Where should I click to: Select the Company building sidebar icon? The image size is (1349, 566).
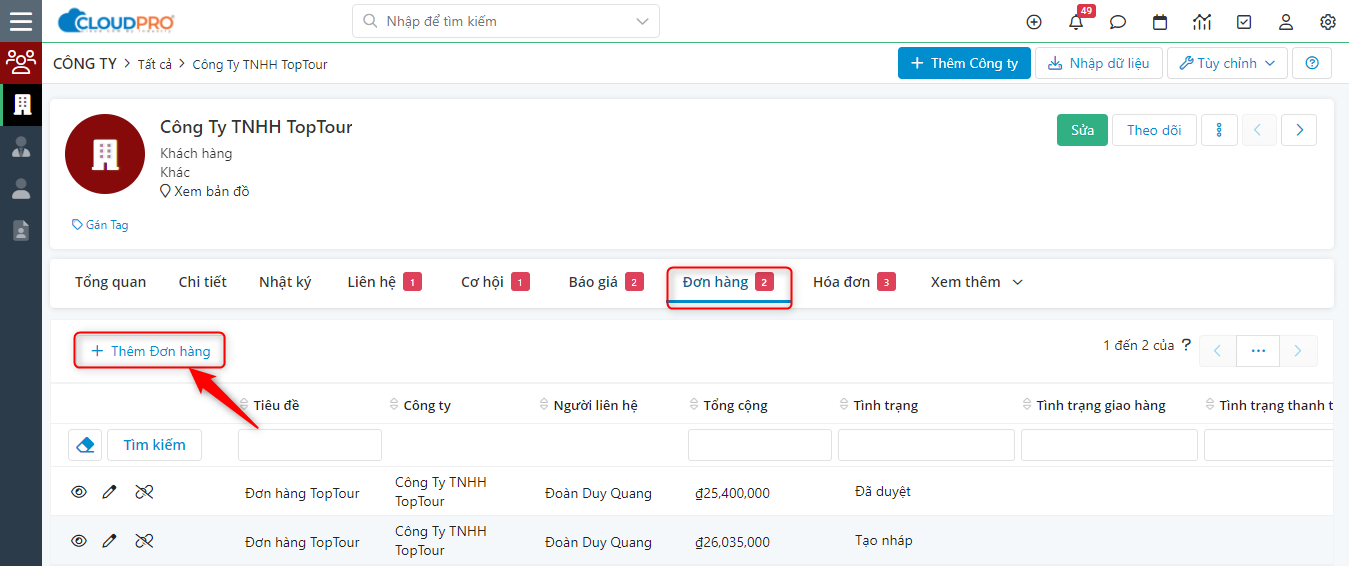[x=21, y=104]
